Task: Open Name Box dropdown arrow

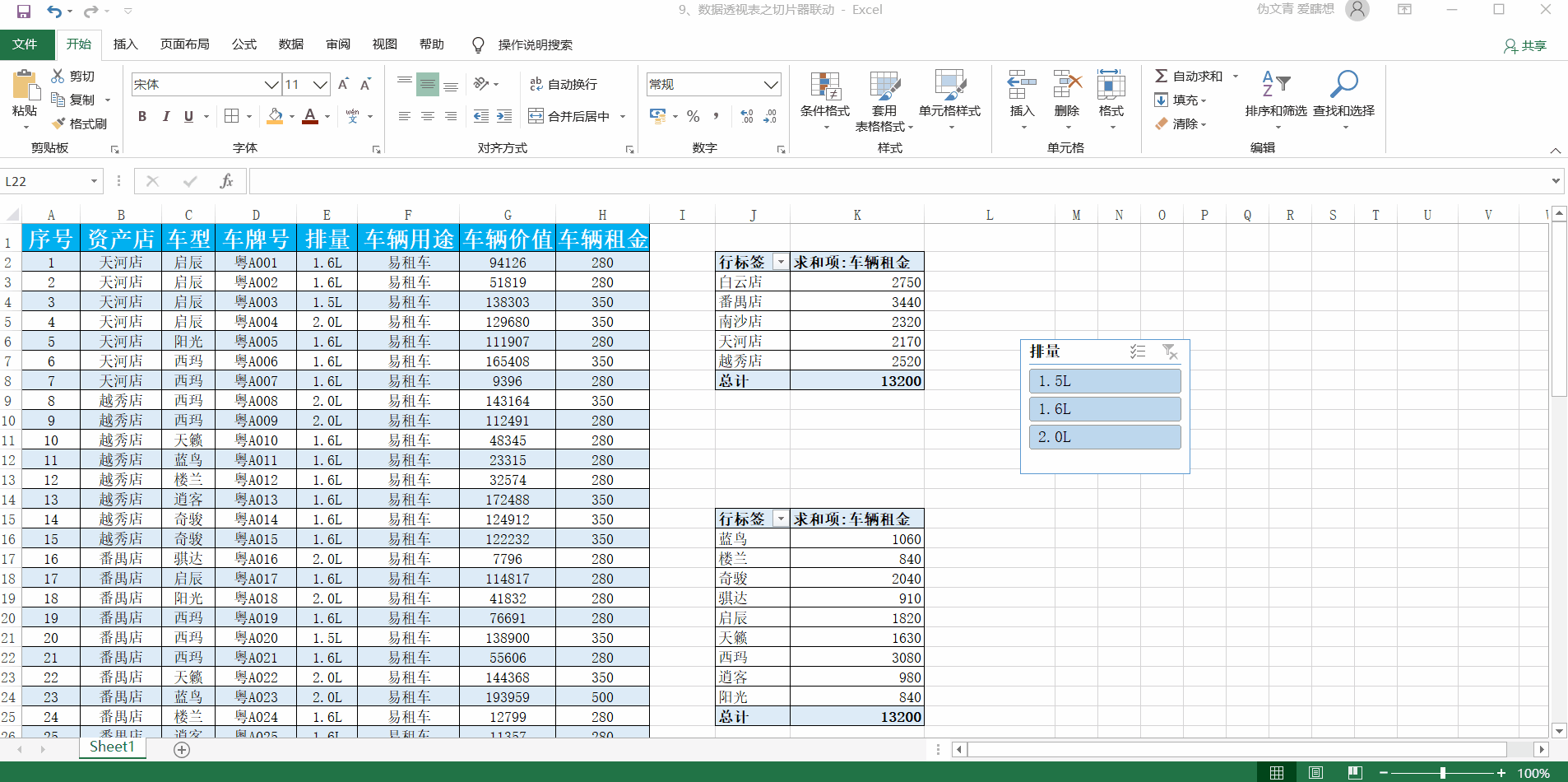Action: click(94, 181)
